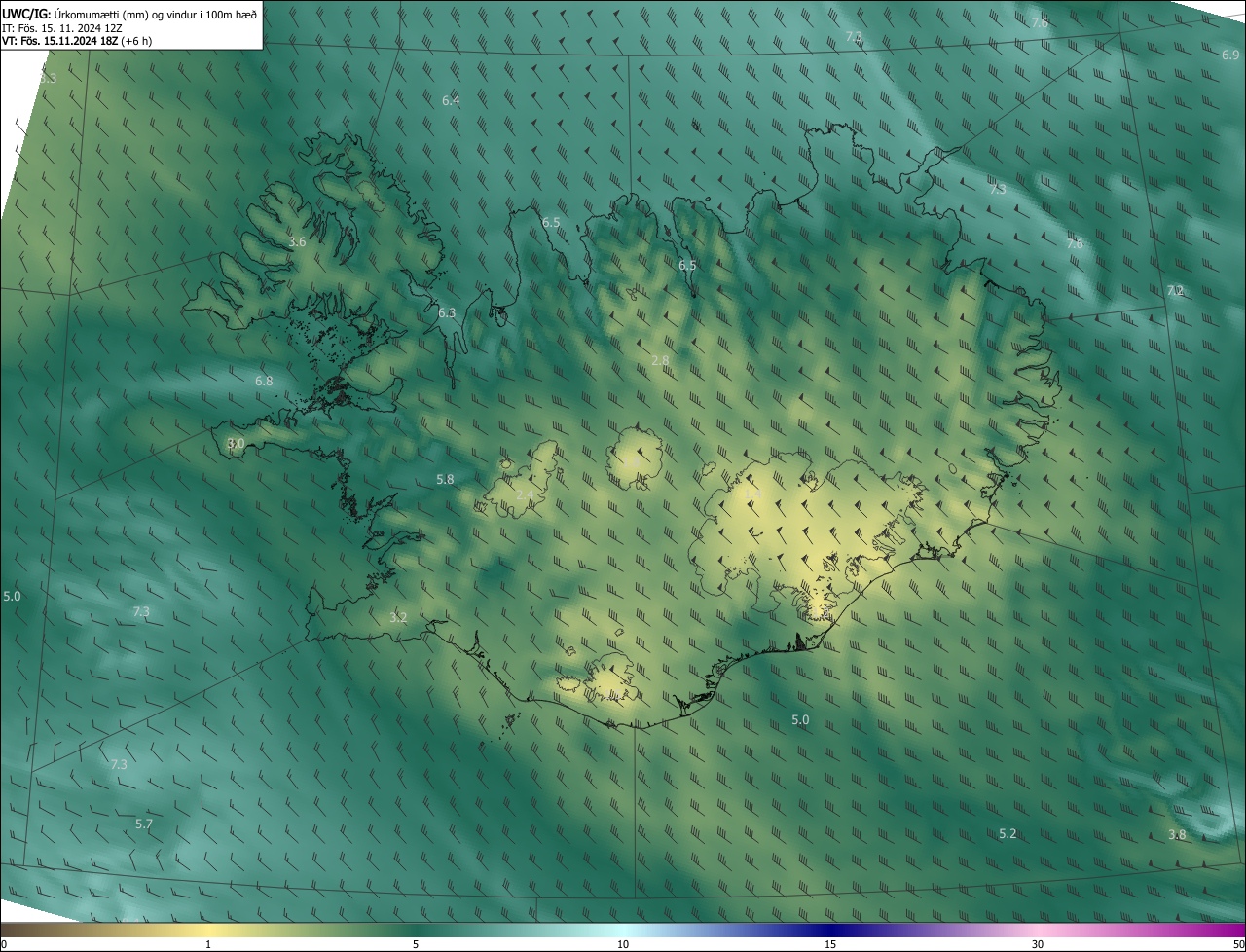Click the 6.4 value label on the map
This screenshot has width=1246, height=952.
pyautogui.click(x=451, y=101)
